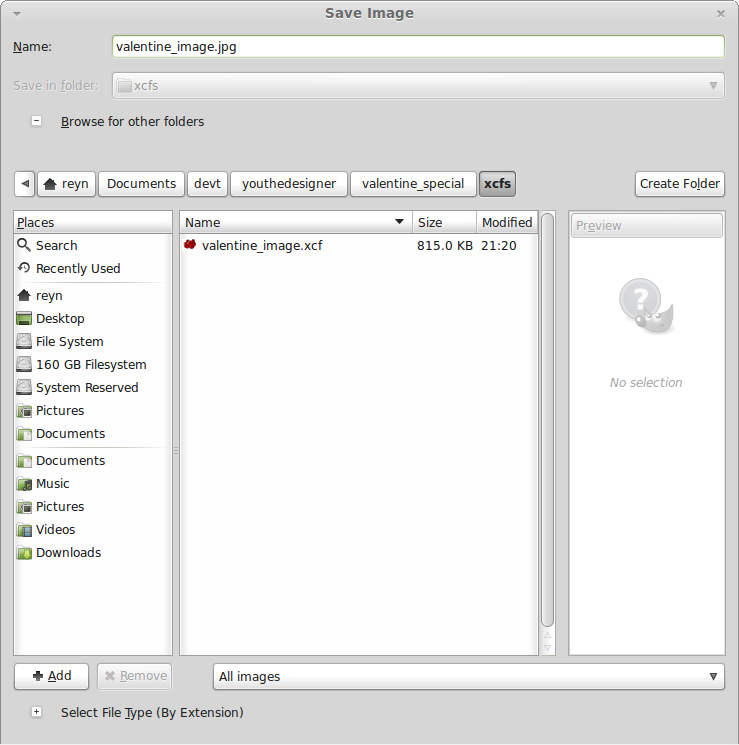Image resolution: width=739 pixels, height=745 pixels.
Task: Open 160 GB Filesystem drive
Action: 90,364
